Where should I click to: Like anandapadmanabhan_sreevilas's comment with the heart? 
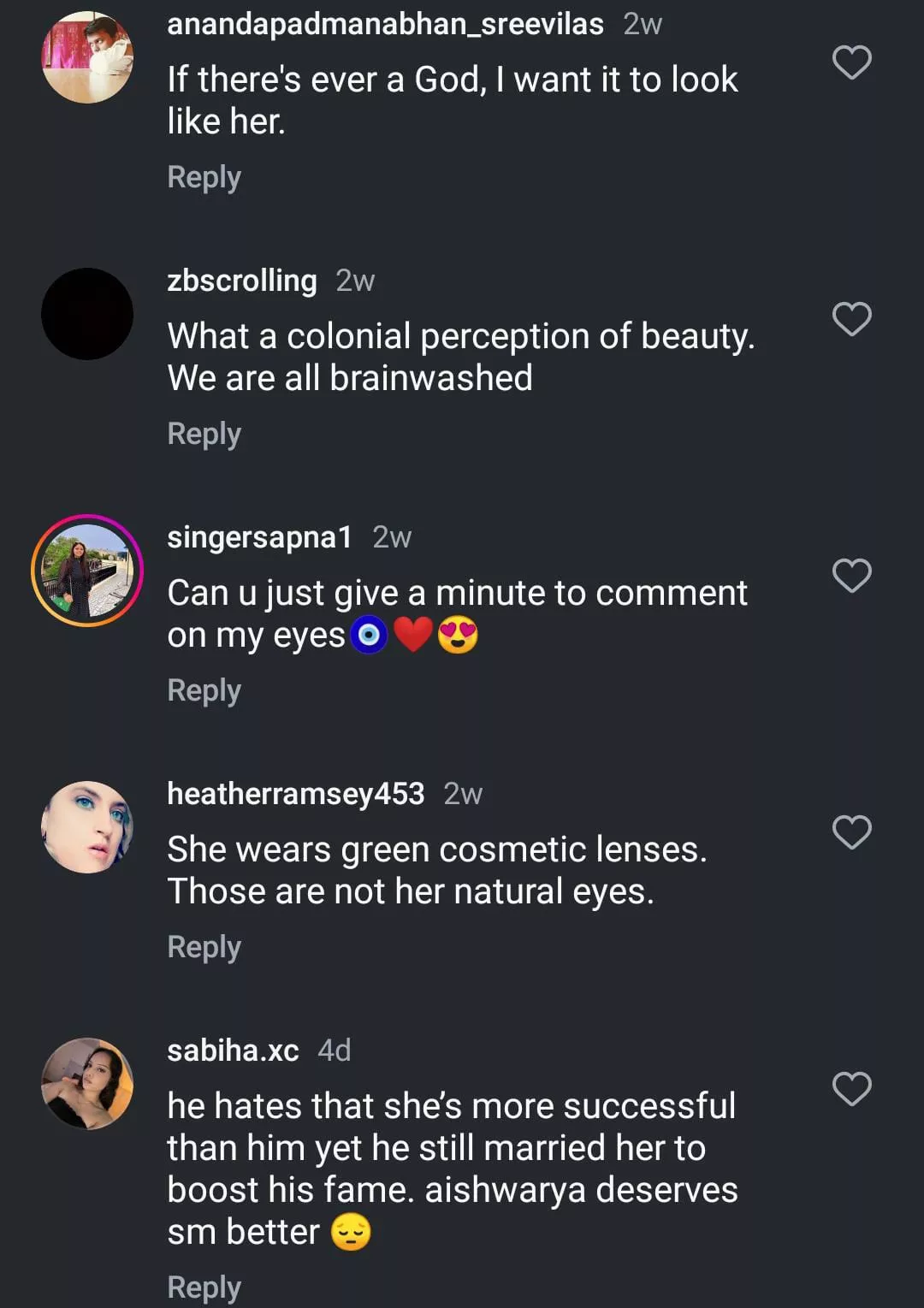[851, 62]
